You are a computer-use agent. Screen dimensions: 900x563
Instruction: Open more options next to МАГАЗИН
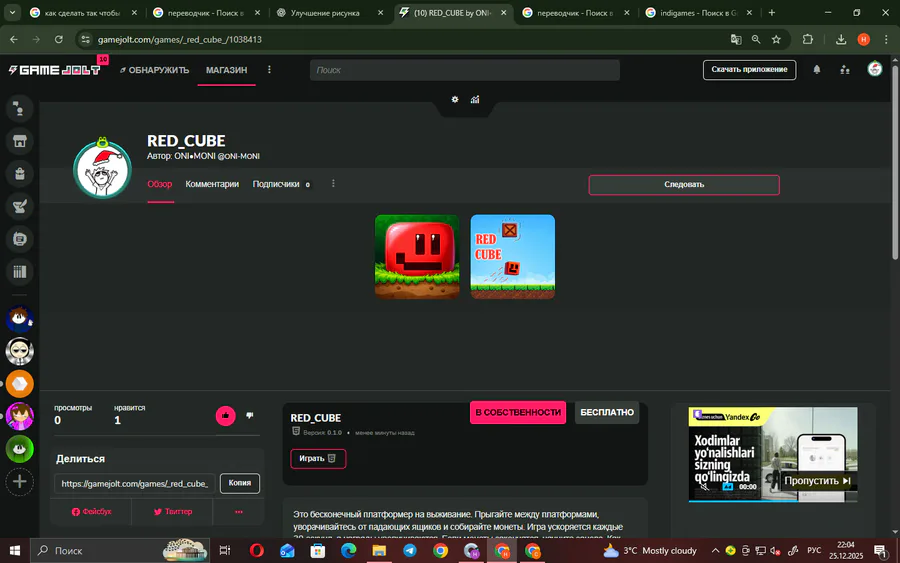[269, 70]
